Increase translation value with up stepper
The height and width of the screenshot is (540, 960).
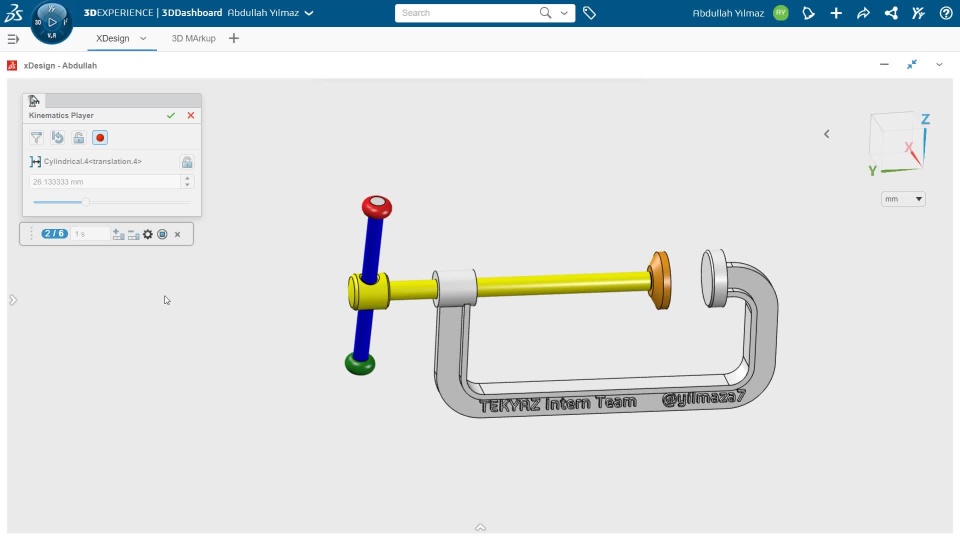(187, 178)
